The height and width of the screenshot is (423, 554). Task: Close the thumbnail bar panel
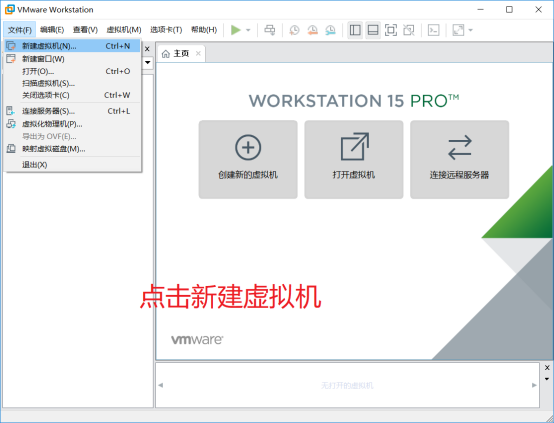click(547, 368)
